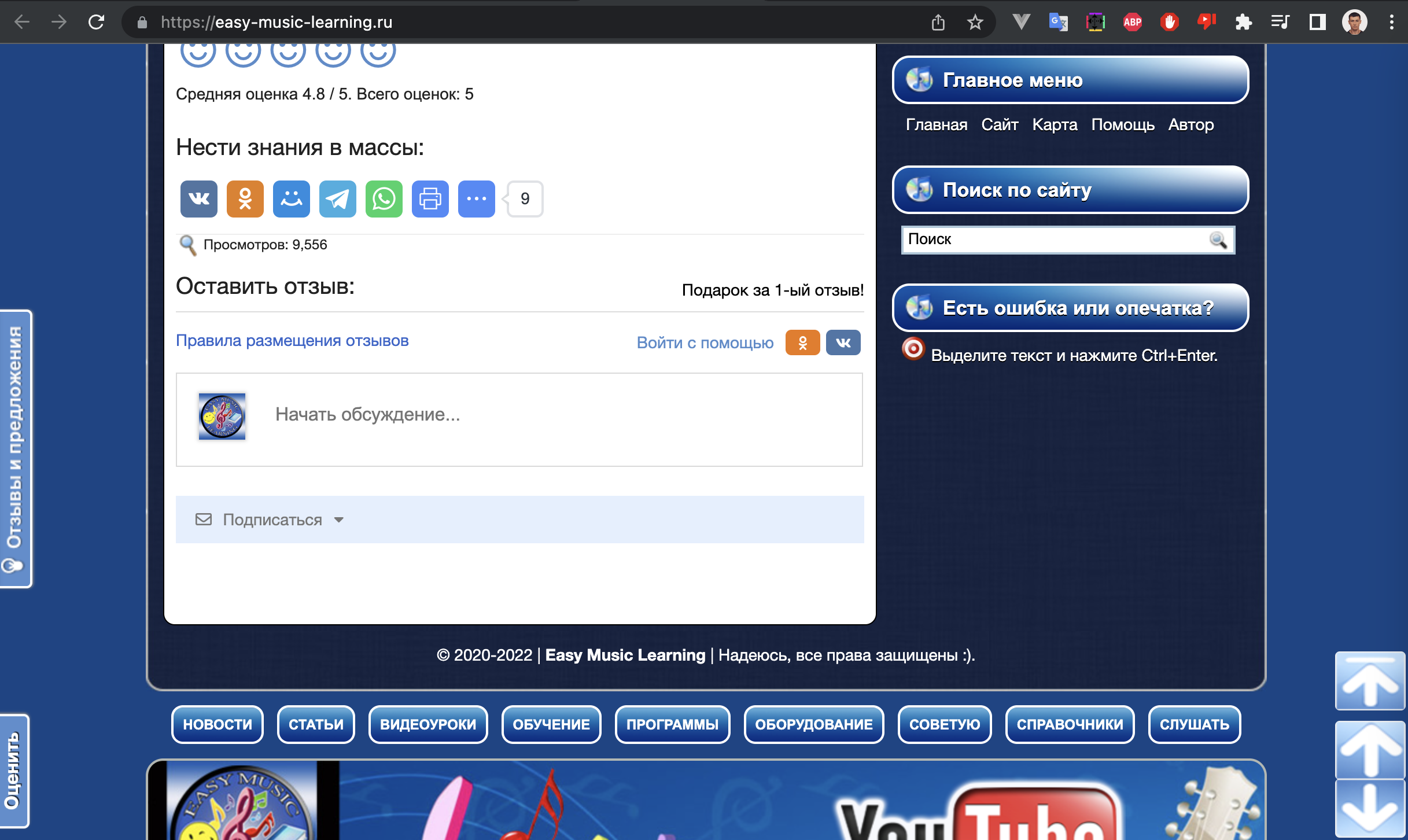Go back in browser history
Screen dimensions: 1408x840
point(22,22)
